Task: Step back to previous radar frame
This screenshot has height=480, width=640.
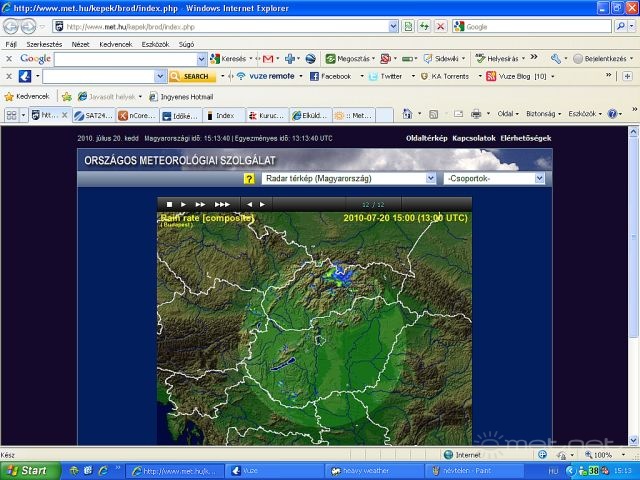Action: 249,204
